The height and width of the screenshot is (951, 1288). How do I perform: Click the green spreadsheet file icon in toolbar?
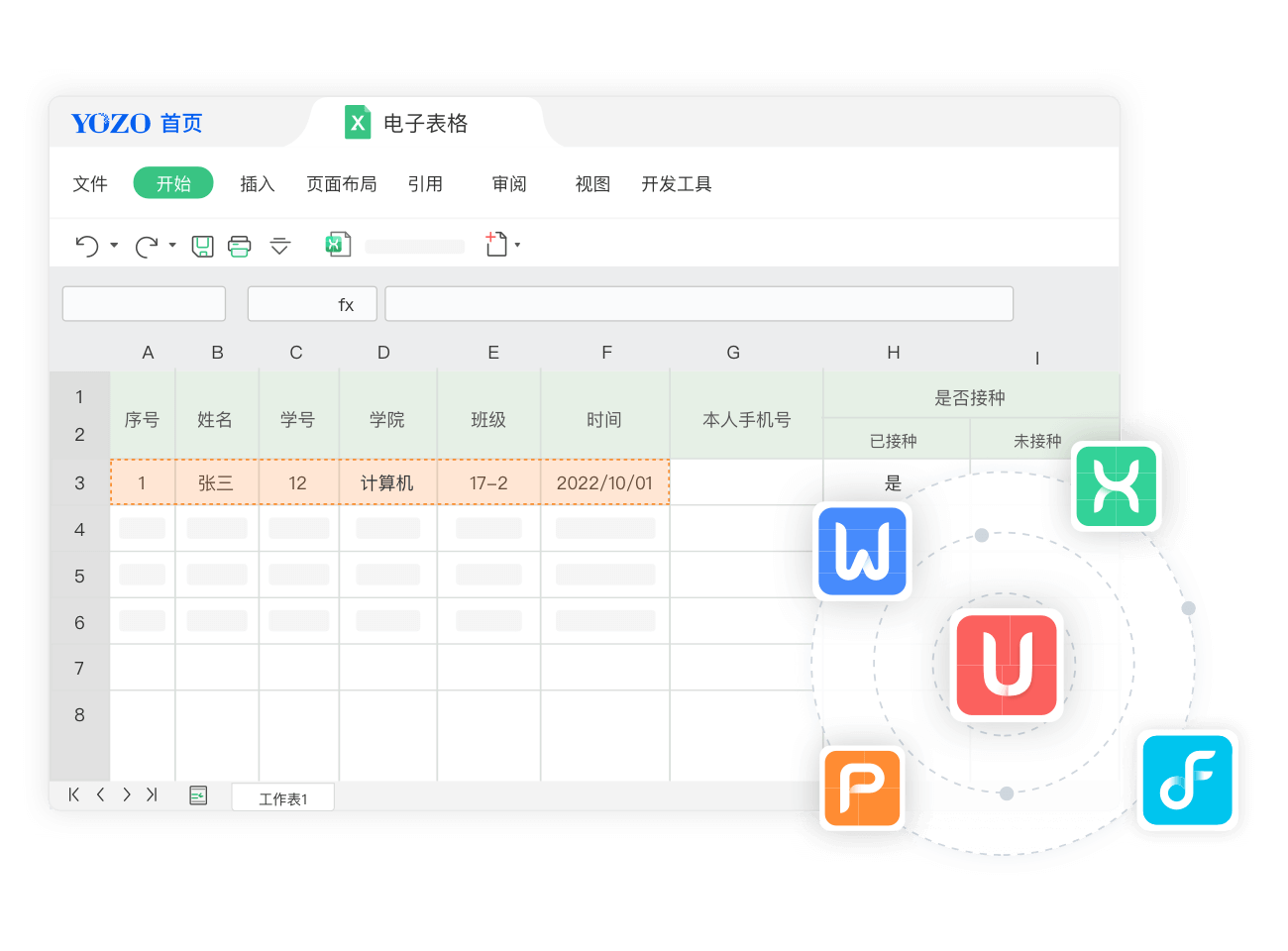[x=338, y=244]
